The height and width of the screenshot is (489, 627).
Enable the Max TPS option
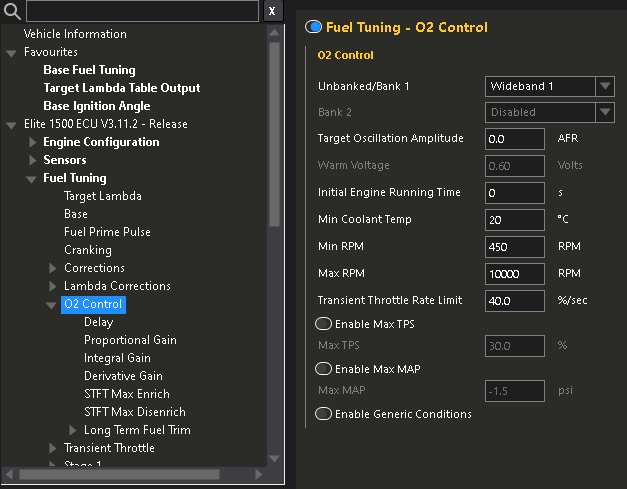coord(323,324)
